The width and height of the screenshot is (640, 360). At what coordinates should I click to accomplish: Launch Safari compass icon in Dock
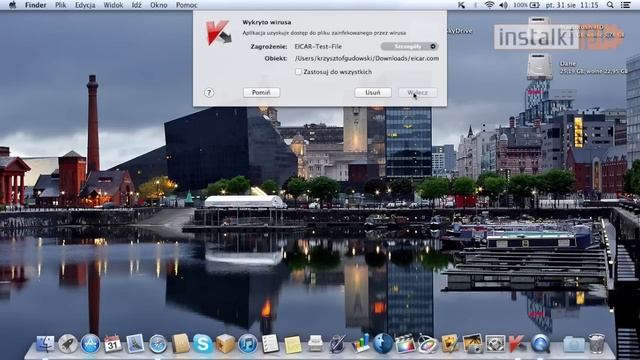click(158, 344)
